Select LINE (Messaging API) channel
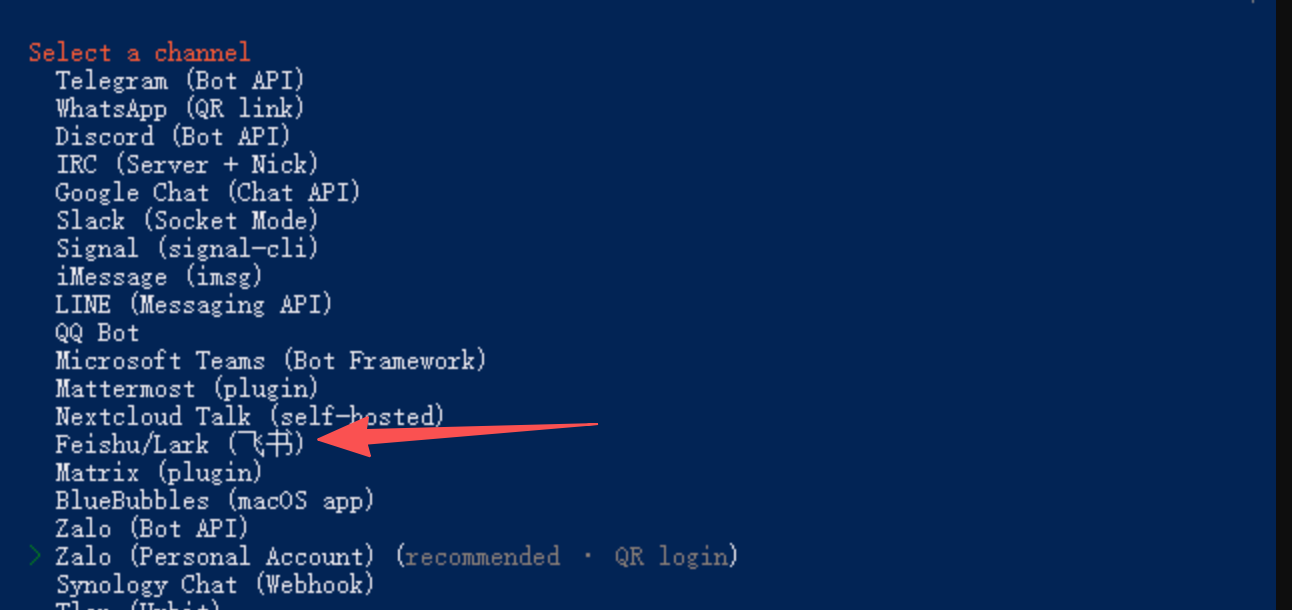This screenshot has width=1292, height=610. coord(194,304)
